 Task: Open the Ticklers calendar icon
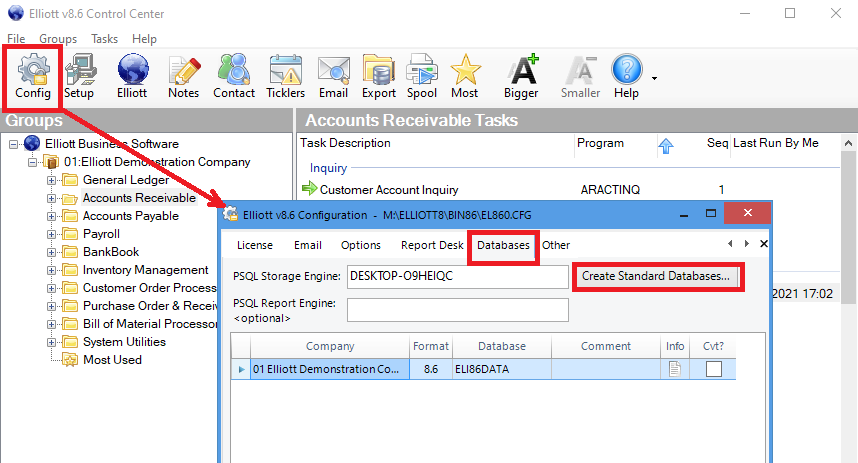tap(285, 77)
